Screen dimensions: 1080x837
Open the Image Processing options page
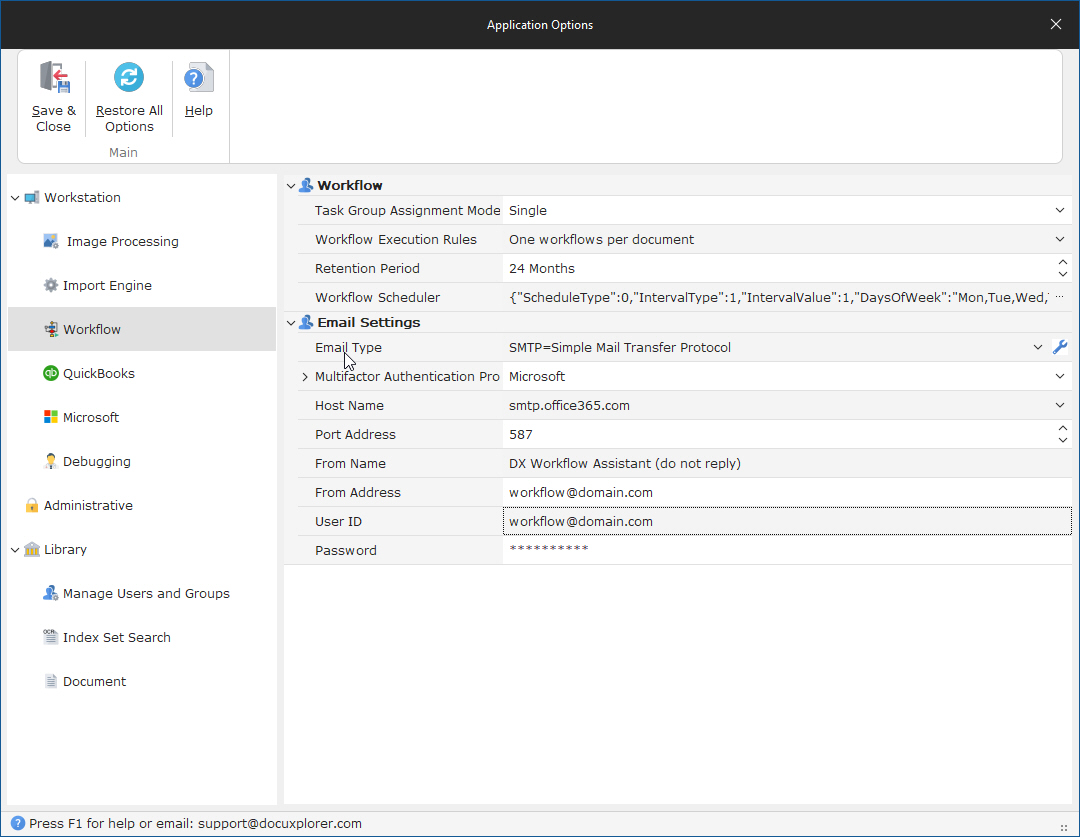(x=121, y=241)
